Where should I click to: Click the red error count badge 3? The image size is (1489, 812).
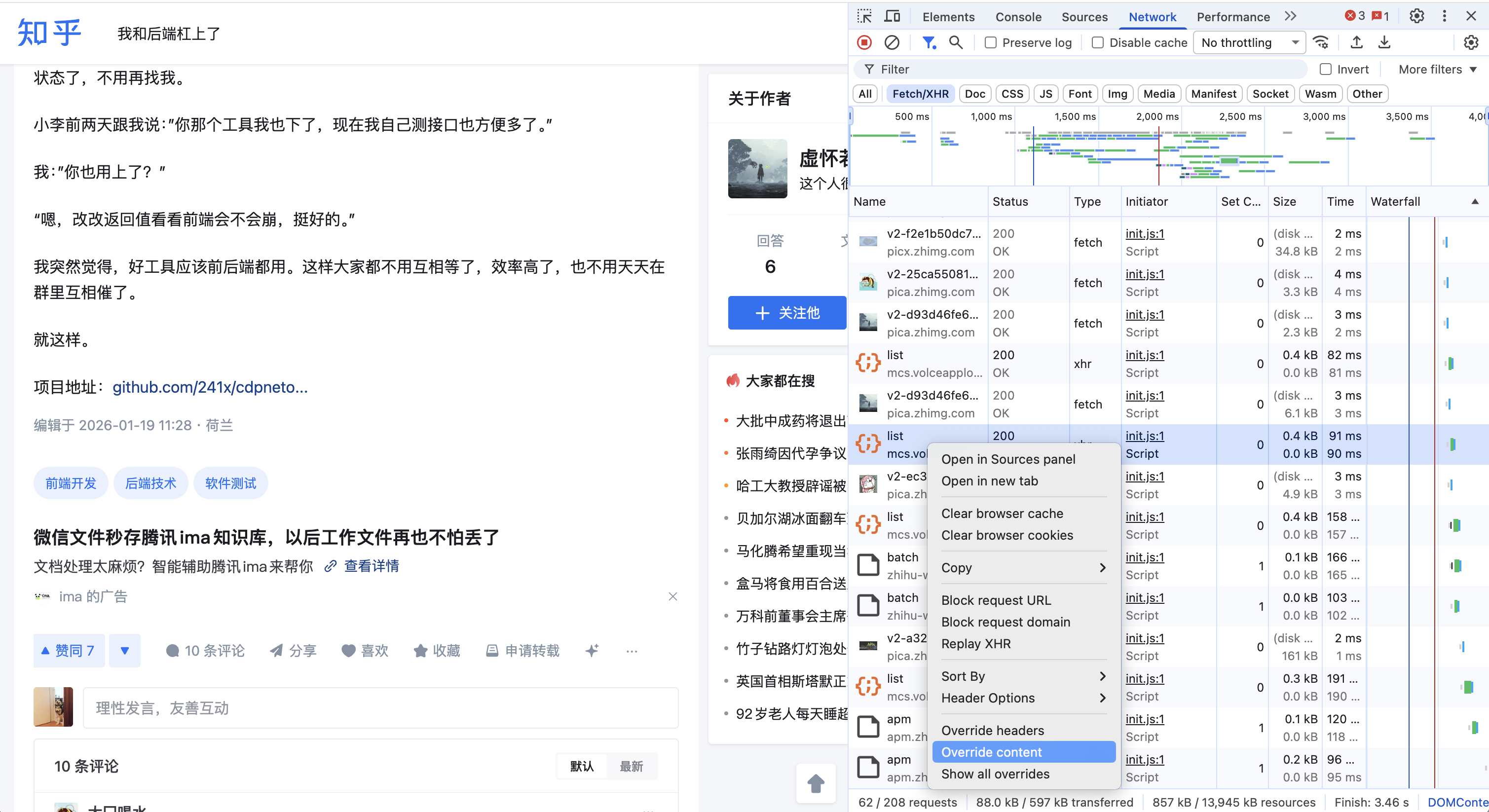(x=1355, y=16)
